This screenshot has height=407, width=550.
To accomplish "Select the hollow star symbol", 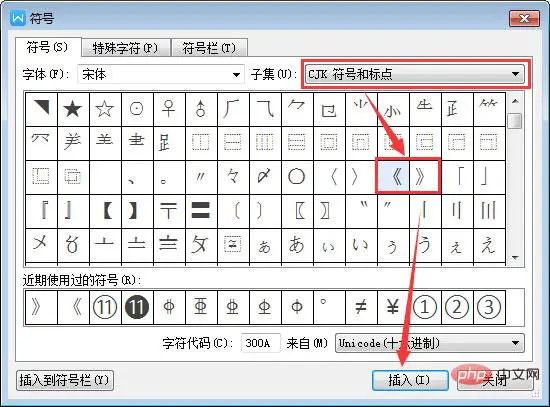I will (x=105, y=109).
